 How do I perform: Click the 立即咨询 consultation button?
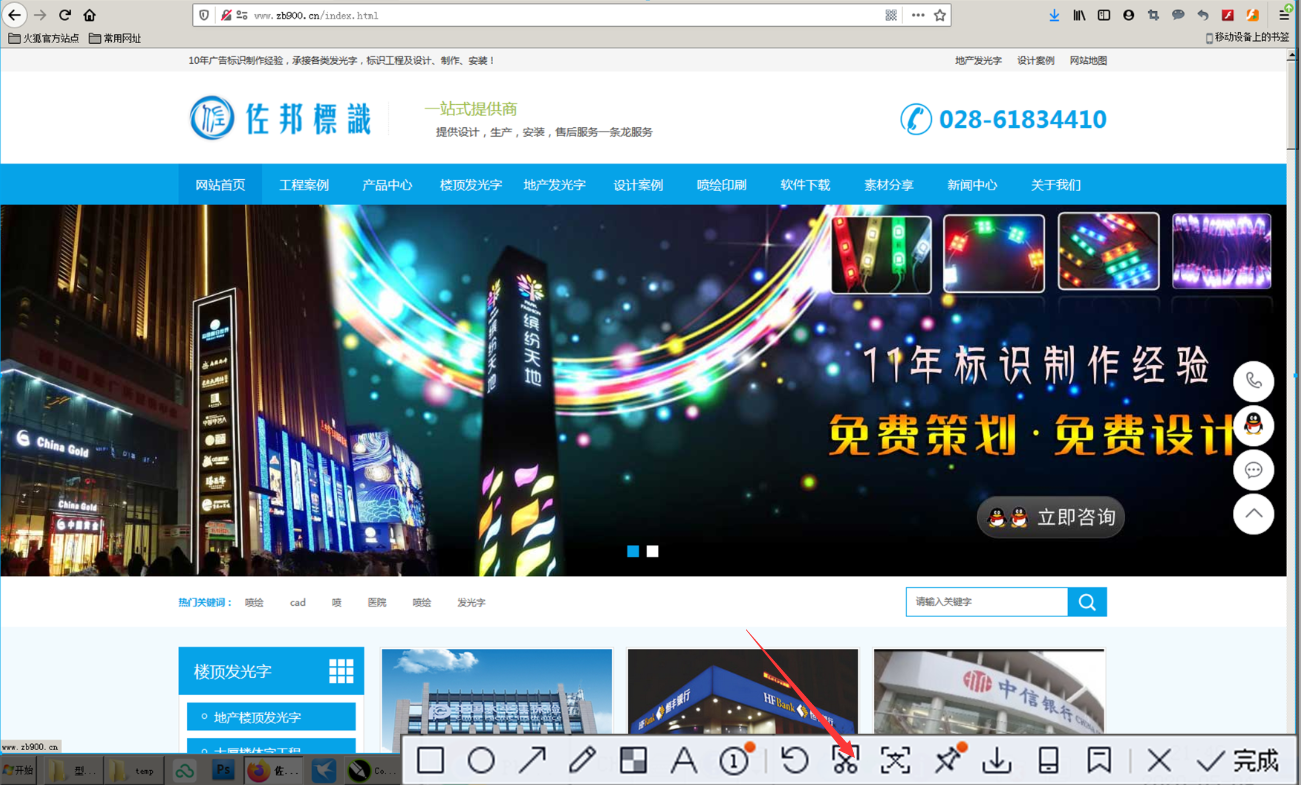click(1050, 517)
